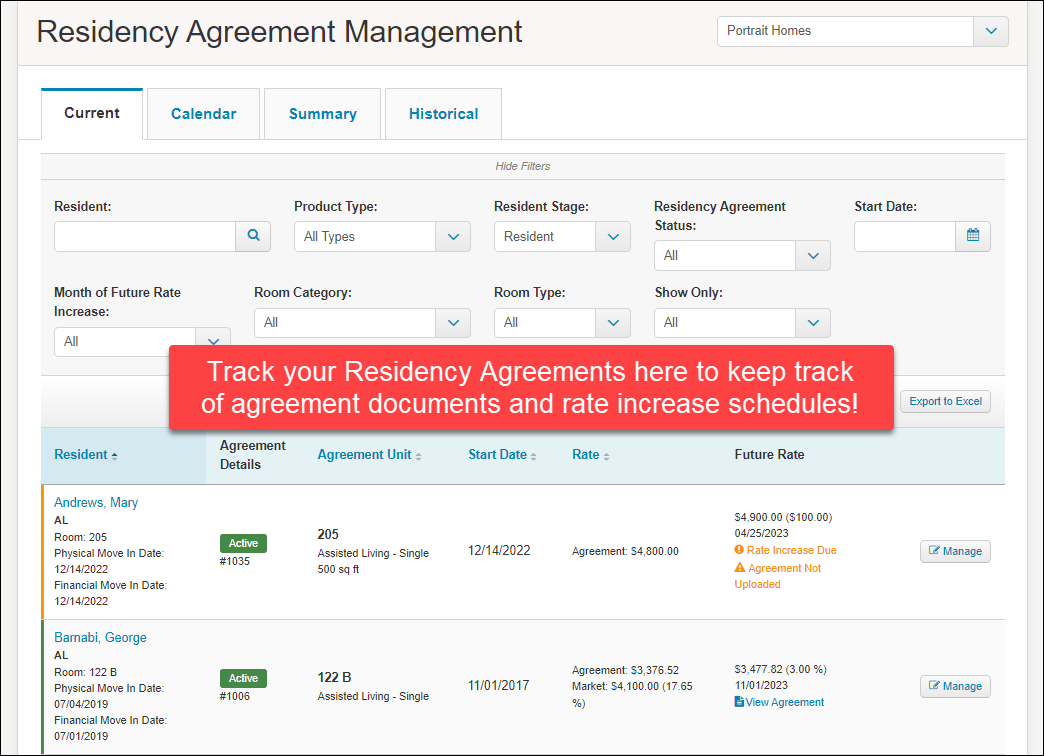Screen dimensions: 1044x756
Task: Click future rate $3,477.82 (3.00 %) text
Action: [x=780, y=669]
